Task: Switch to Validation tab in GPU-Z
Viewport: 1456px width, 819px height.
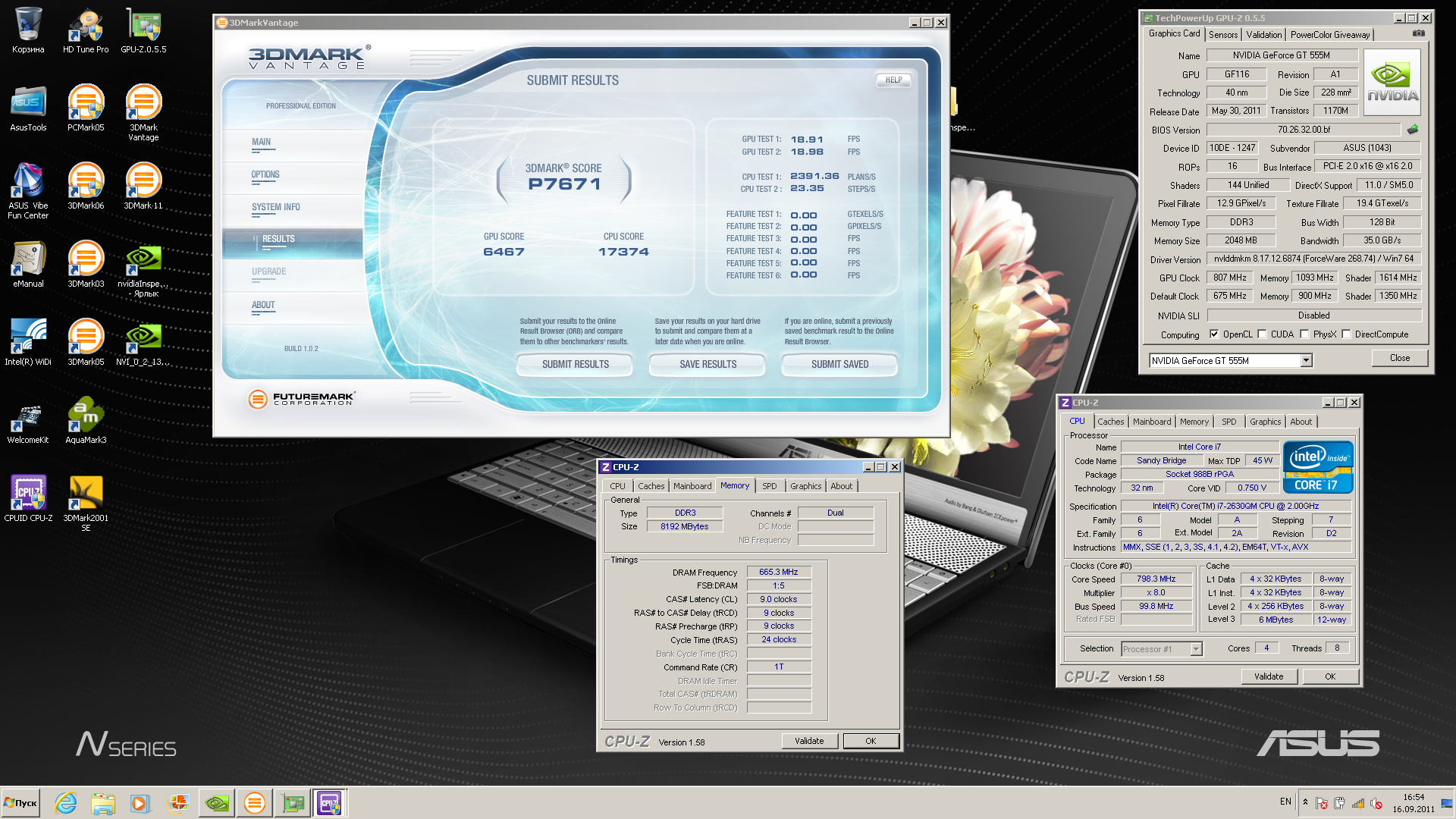Action: click(x=1264, y=35)
